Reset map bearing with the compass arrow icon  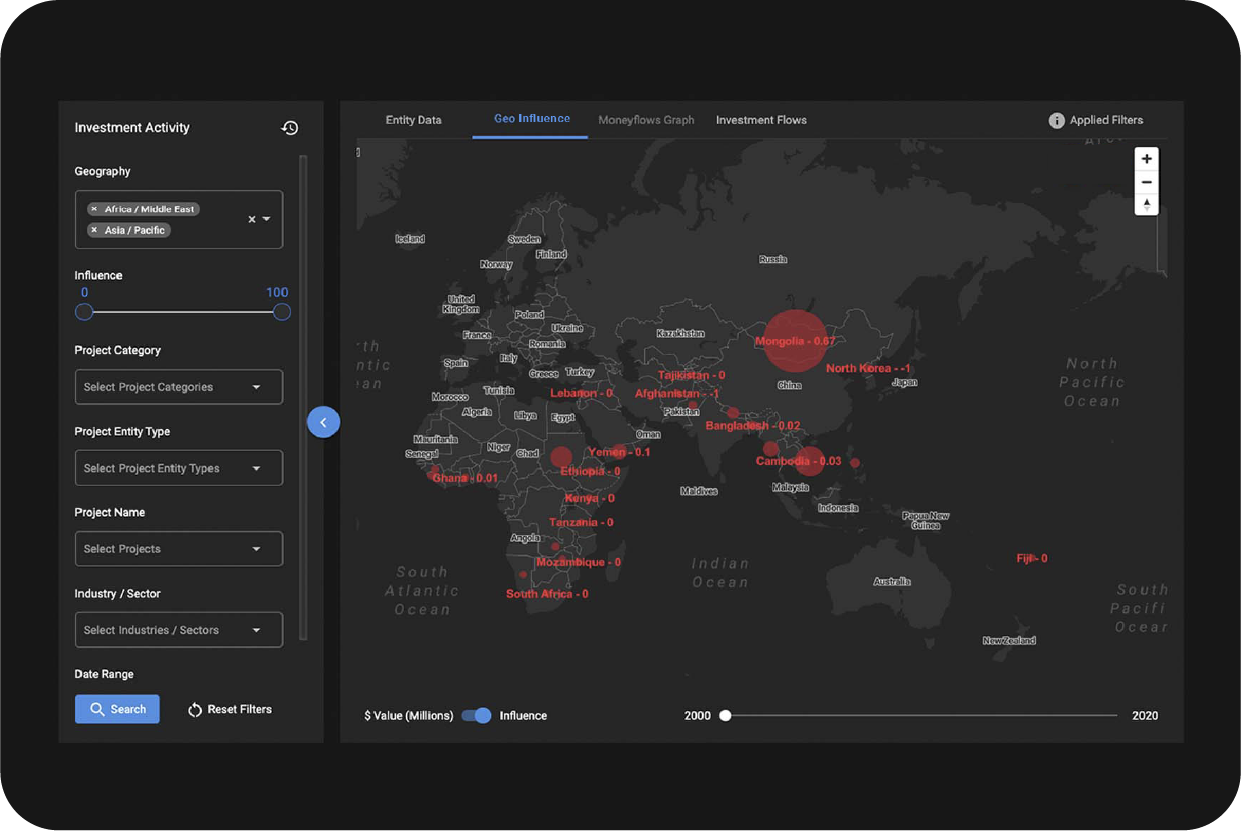1146,204
